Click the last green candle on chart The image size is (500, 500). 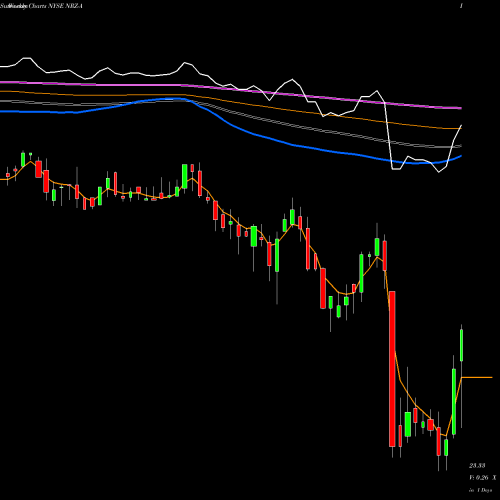click(462, 345)
